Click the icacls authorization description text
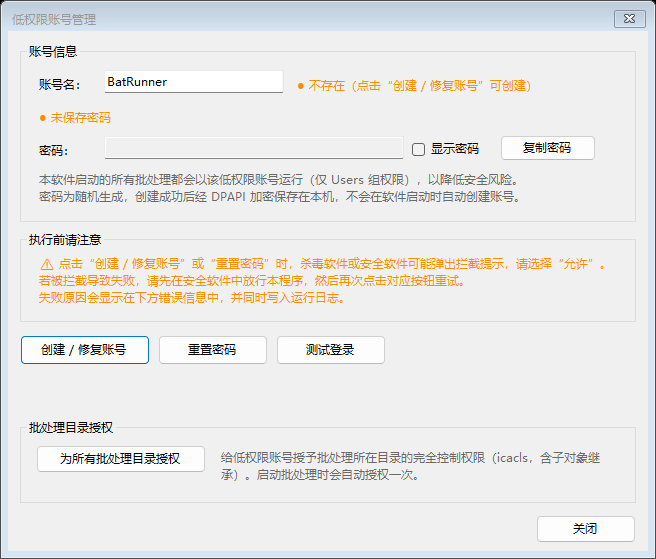The height and width of the screenshot is (559, 656). (x=410, y=466)
